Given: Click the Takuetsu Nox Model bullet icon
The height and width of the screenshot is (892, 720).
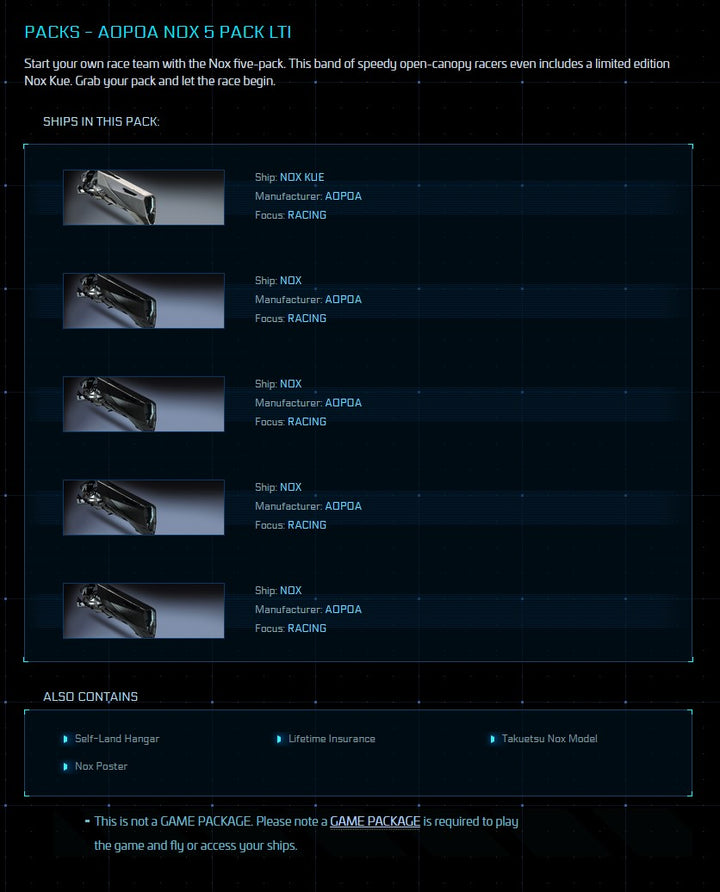Looking at the screenshot, I should pos(493,739).
